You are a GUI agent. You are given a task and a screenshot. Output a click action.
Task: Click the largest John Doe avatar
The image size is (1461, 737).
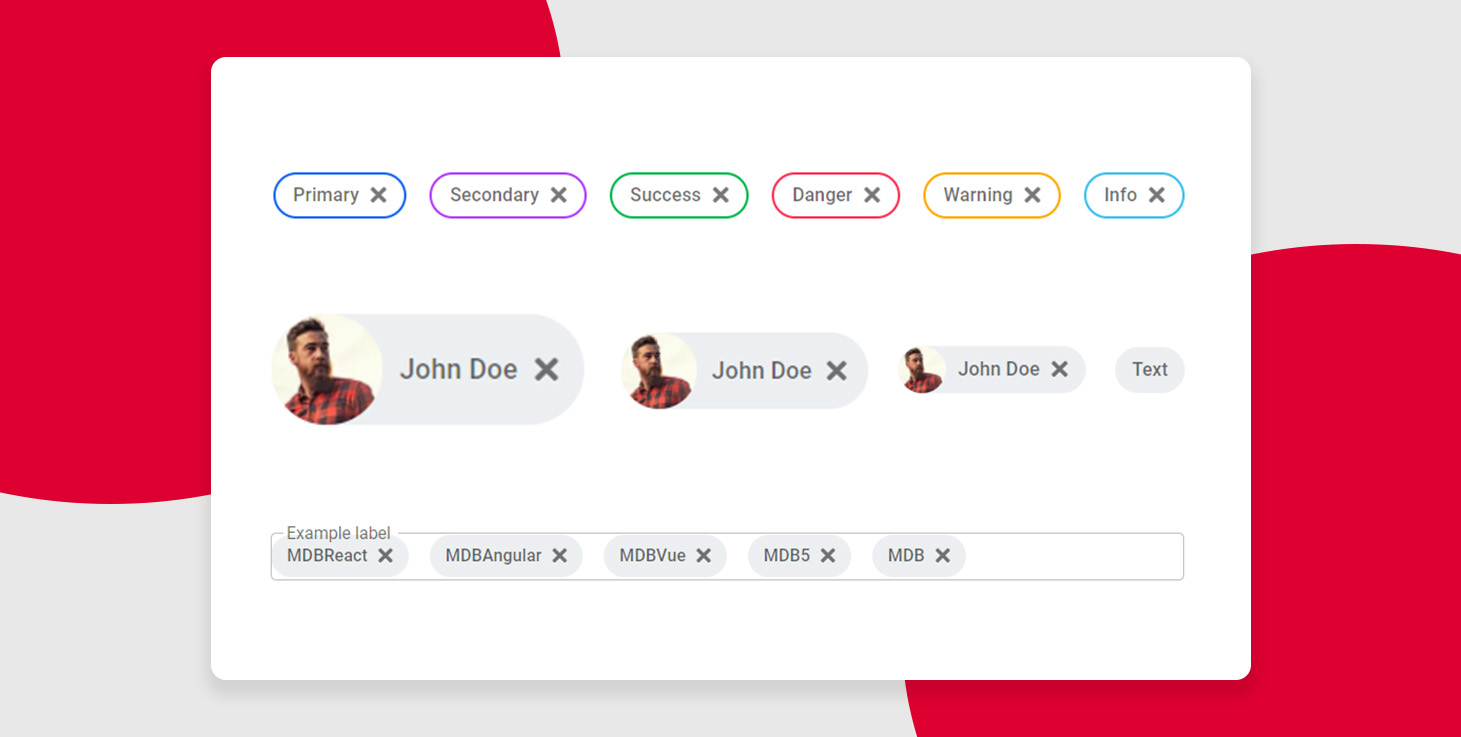326,370
